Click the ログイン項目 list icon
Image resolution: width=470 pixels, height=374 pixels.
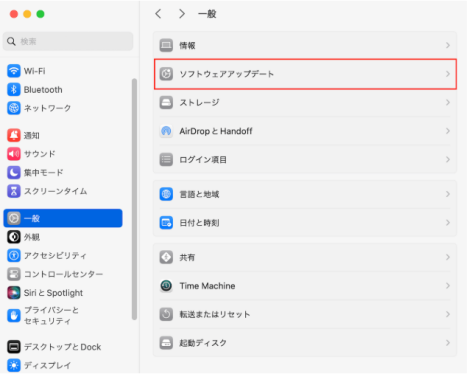coord(166,159)
